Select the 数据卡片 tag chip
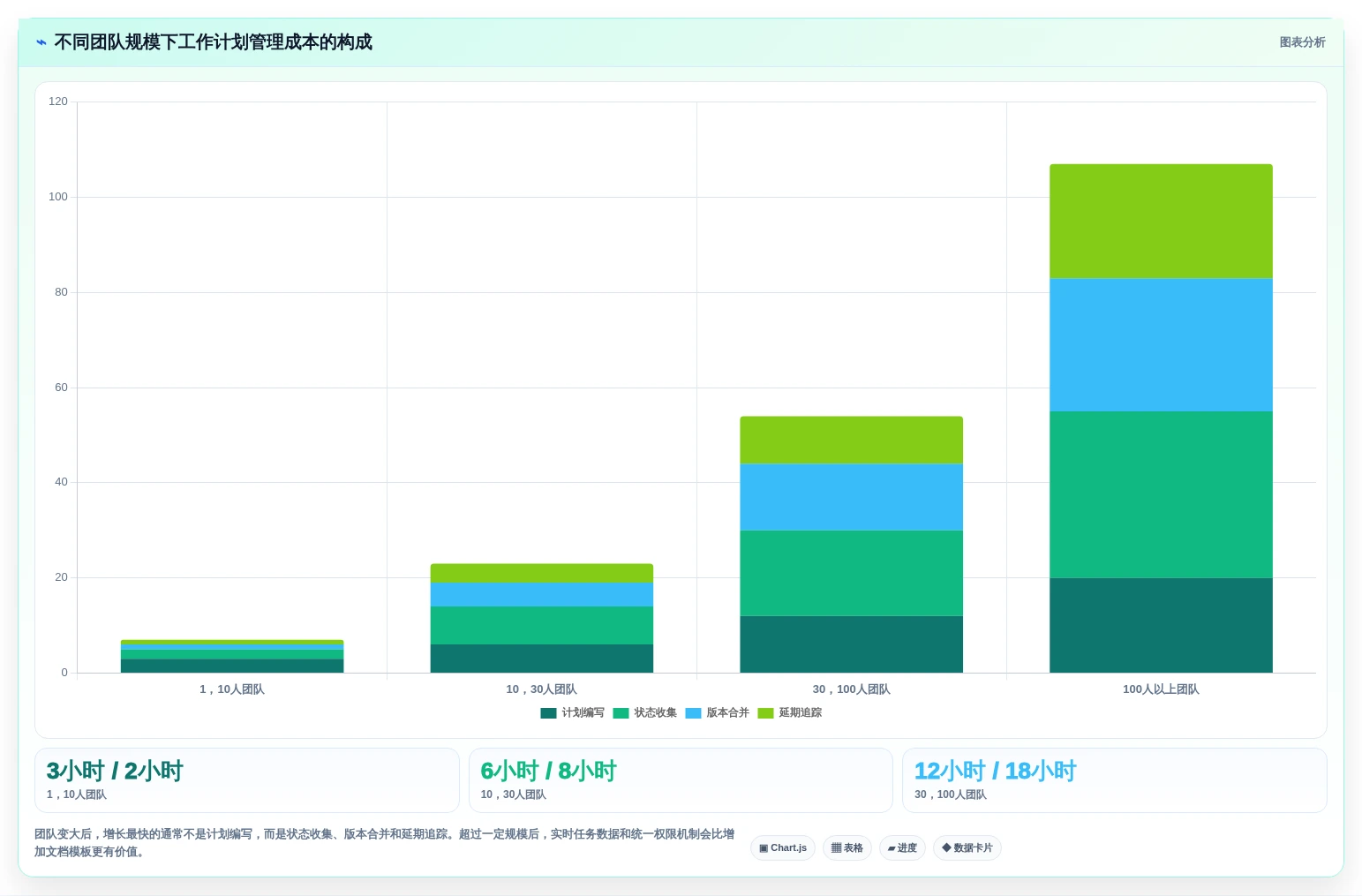 click(x=967, y=848)
